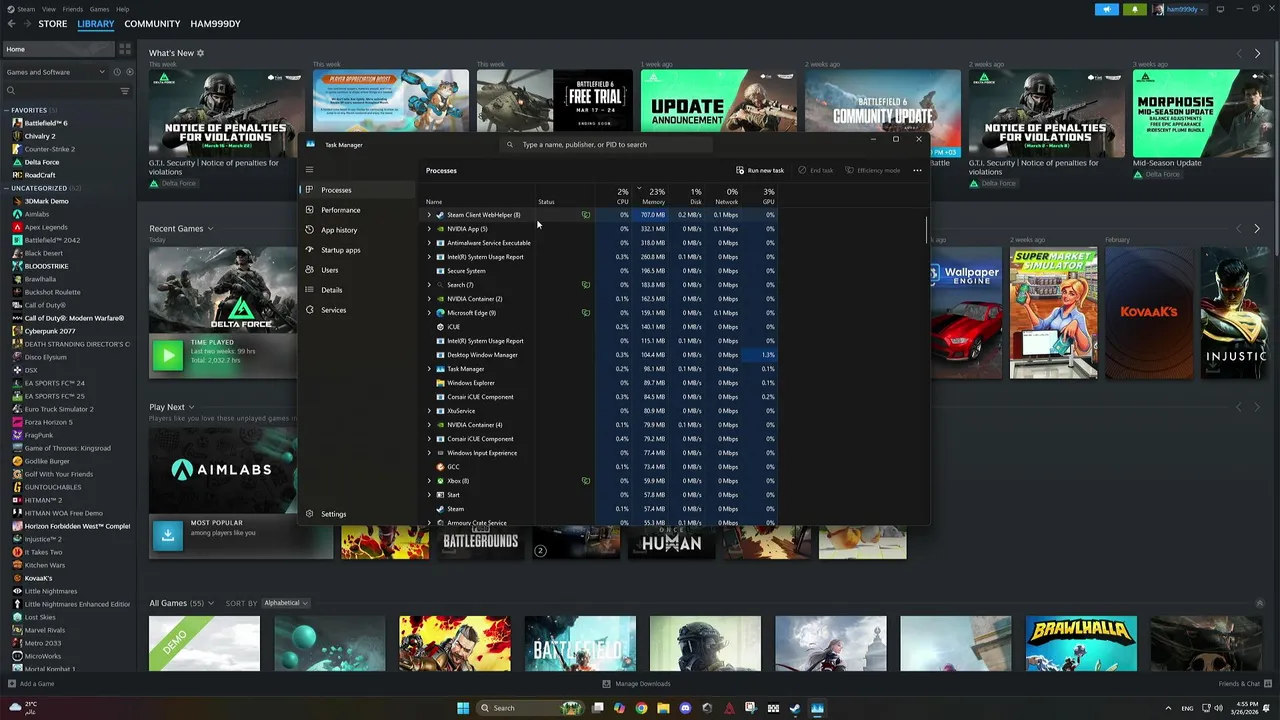Select the Secure System process row

click(x=600, y=271)
